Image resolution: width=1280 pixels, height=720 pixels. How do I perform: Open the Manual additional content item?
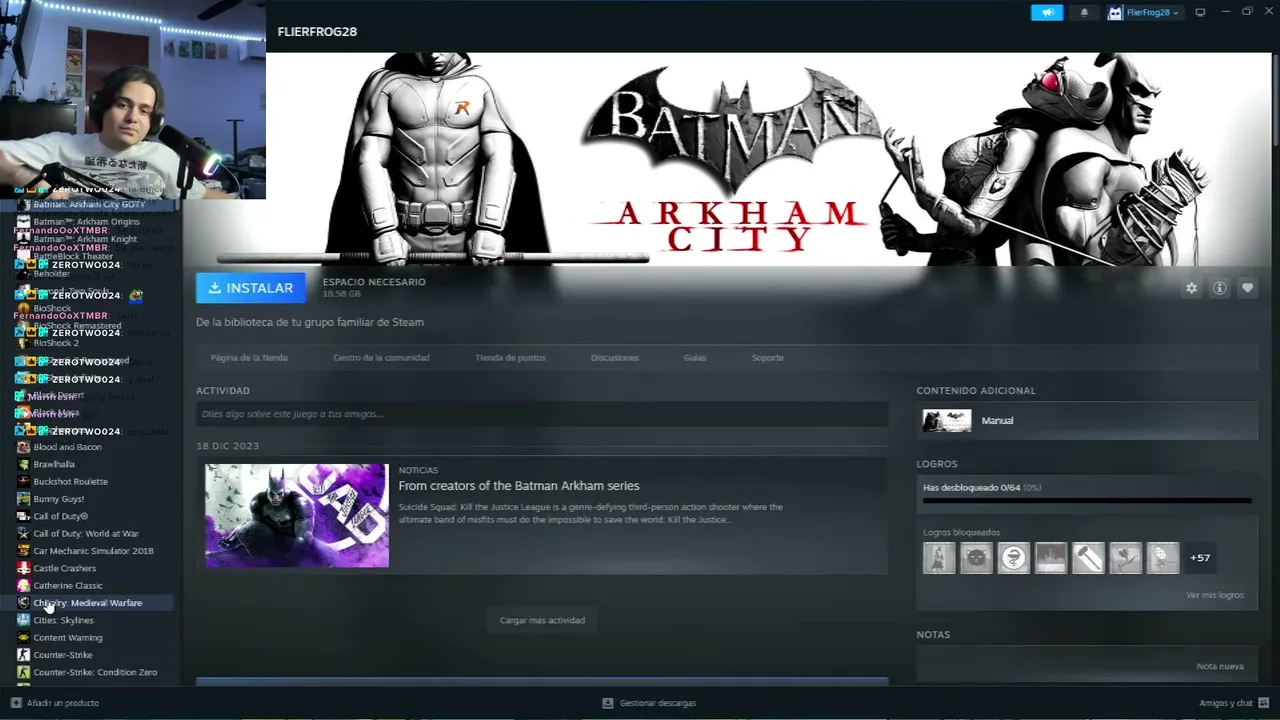pos(1087,421)
